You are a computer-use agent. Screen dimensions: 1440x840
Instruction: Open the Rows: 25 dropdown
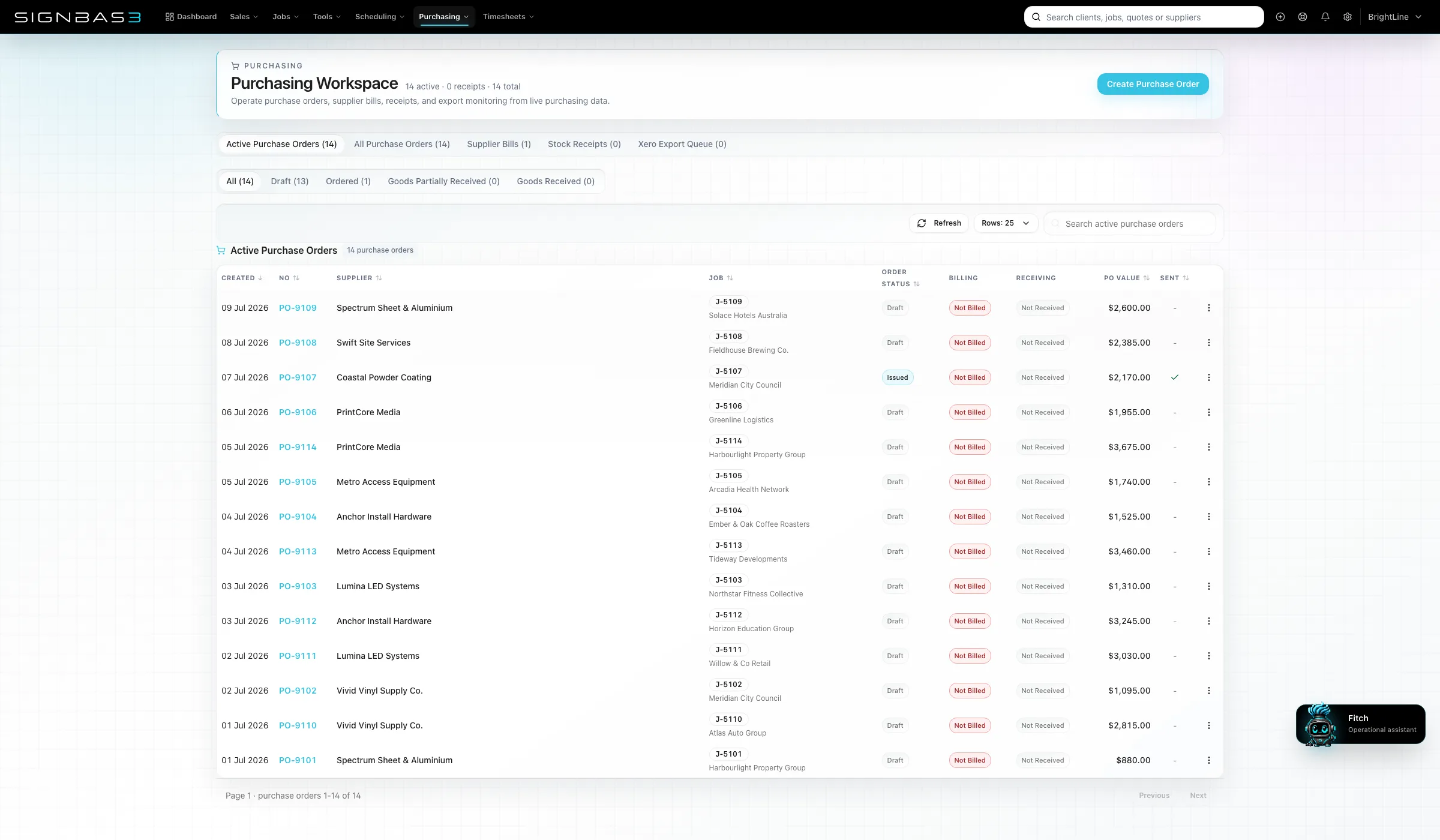tap(1006, 223)
